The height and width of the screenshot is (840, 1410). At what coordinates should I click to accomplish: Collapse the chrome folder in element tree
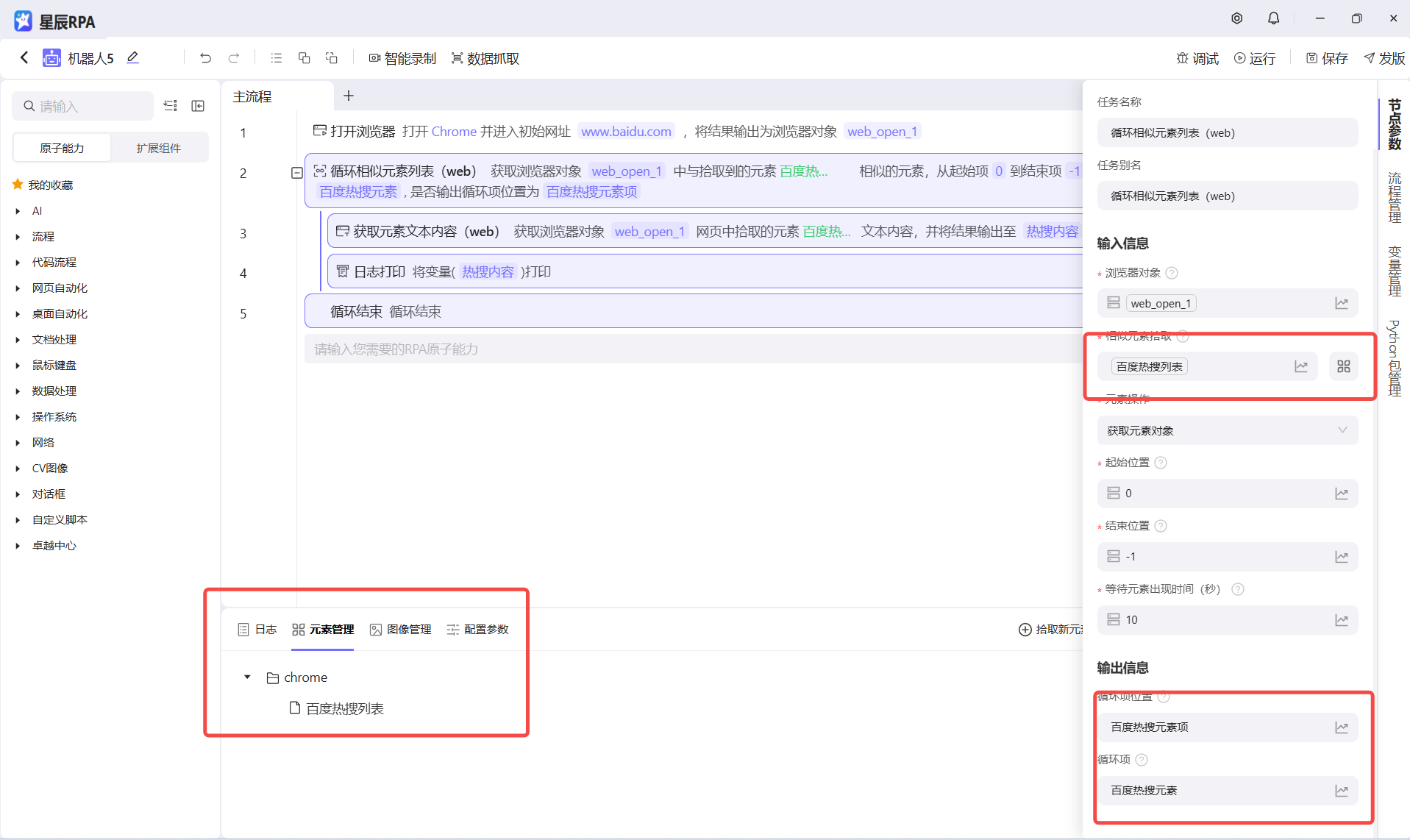pos(247,677)
